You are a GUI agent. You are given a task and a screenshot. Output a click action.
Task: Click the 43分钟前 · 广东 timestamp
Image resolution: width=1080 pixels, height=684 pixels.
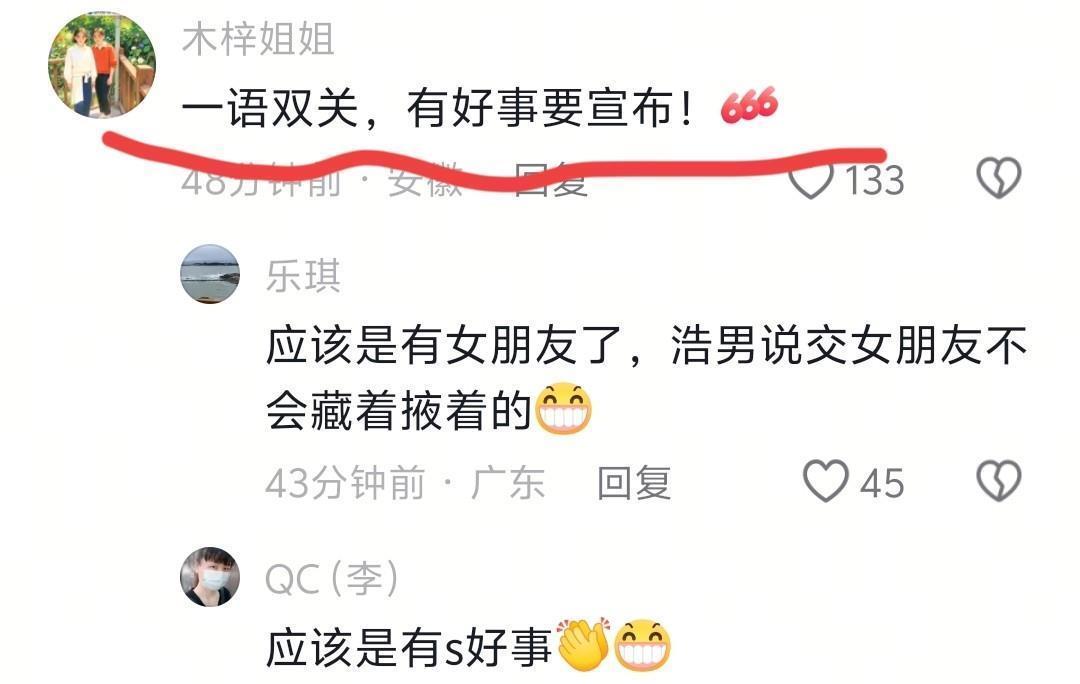(x=406, y=483)
